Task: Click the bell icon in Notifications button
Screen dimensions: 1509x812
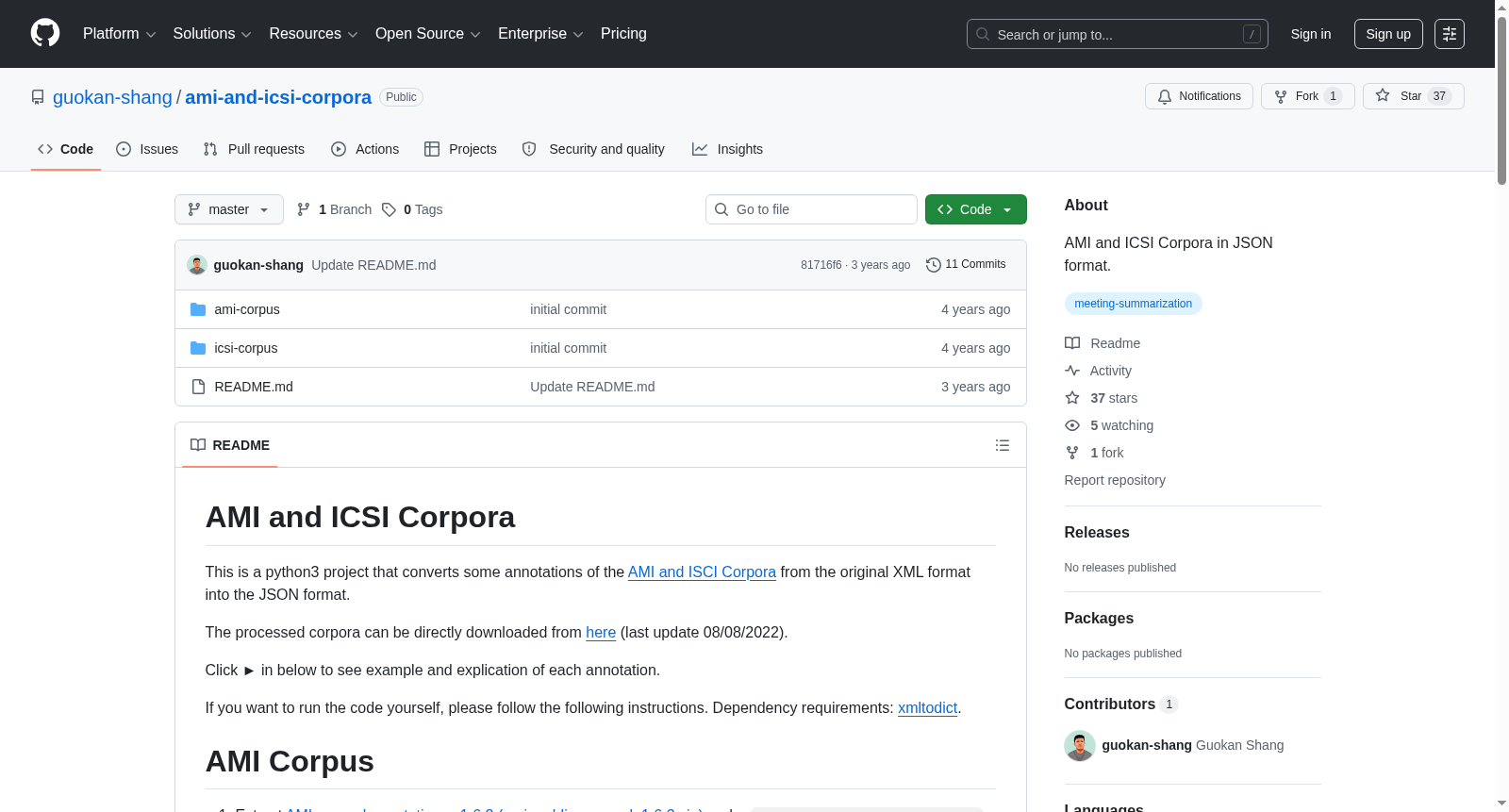Action: click(1165, 96)
